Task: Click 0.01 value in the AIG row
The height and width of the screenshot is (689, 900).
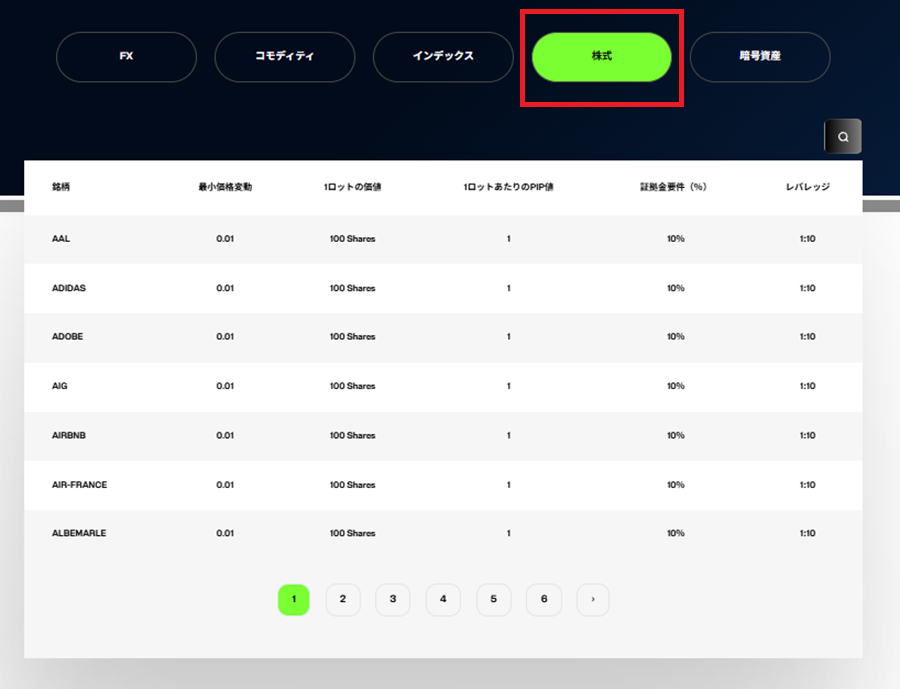Action: 225,386
